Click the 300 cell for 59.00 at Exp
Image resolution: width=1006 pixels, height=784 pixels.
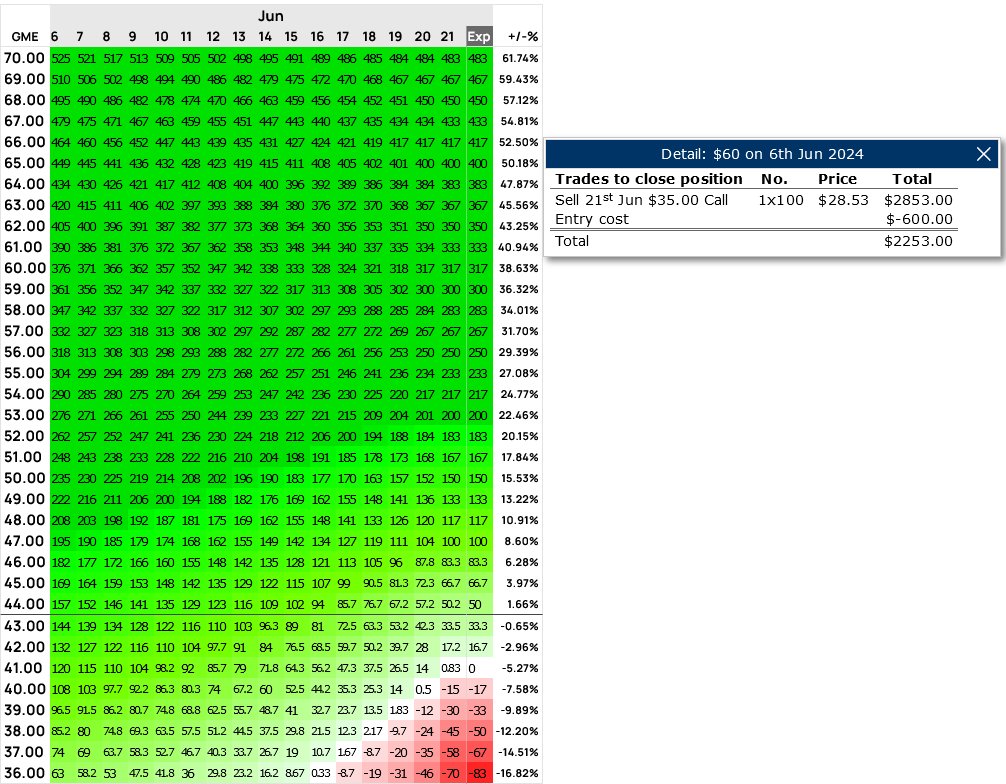click(x=477, y=289)
